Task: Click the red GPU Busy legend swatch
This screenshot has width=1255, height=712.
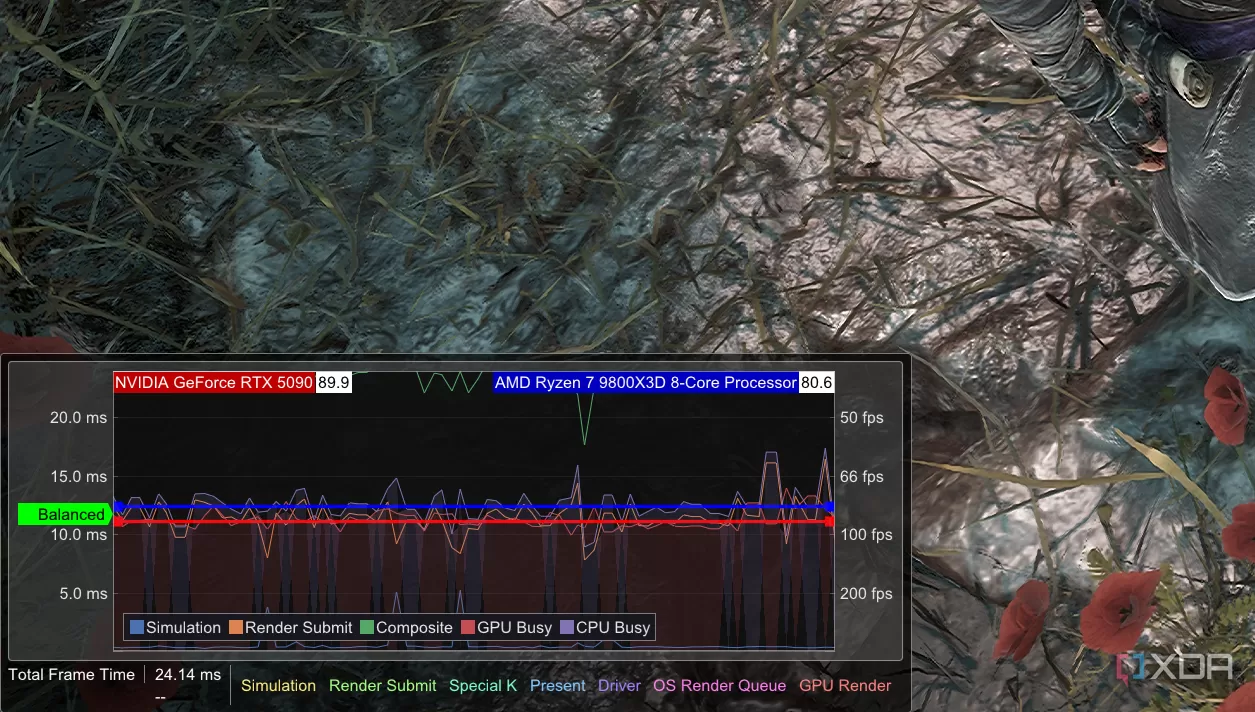Action: pos(468,628)
